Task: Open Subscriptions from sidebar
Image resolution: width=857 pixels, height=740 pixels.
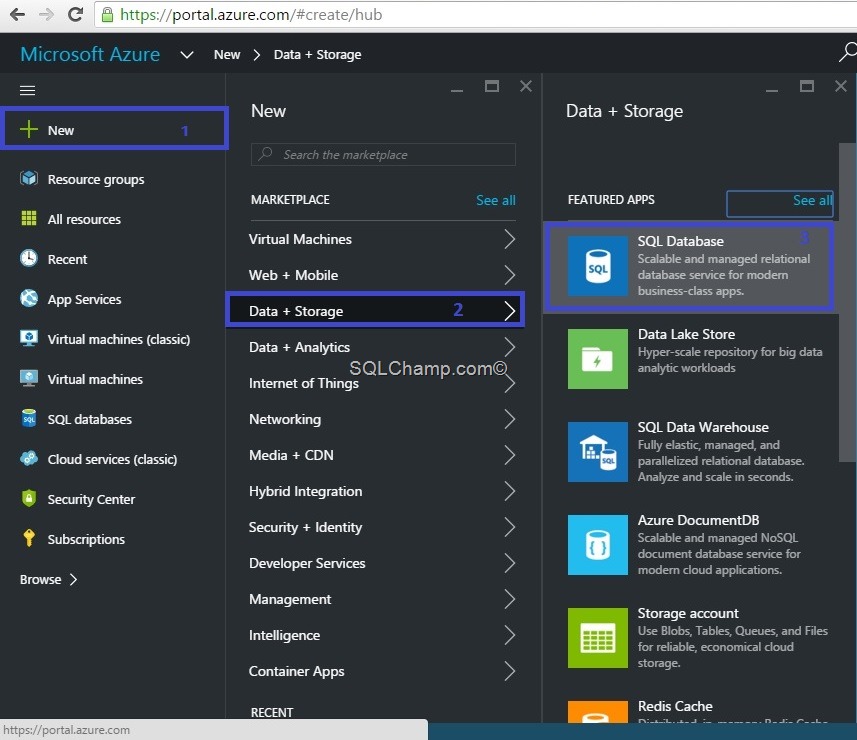Action: (113, 539)
